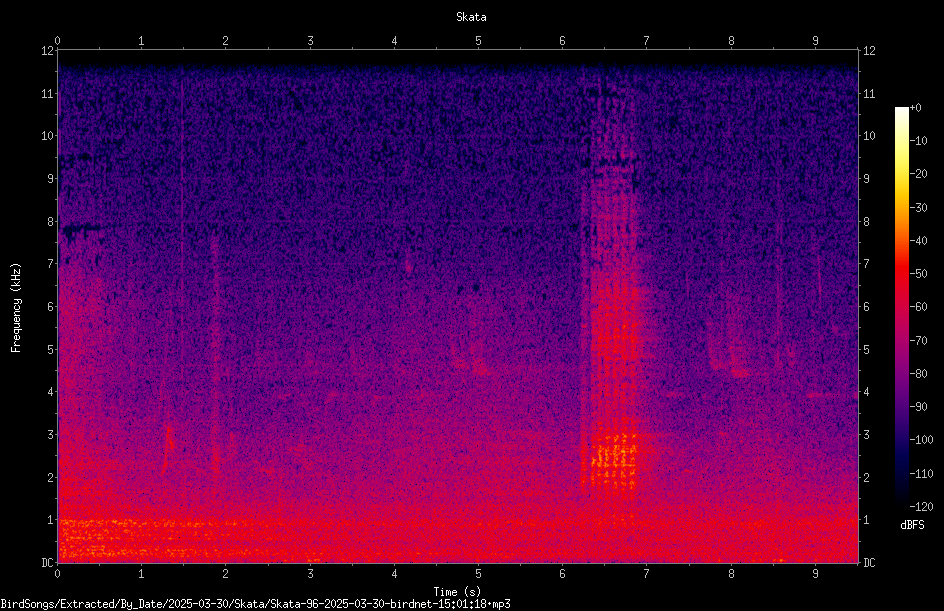Click "10" on the right frequency axis

pyautogui.click(x=869, y=136)
